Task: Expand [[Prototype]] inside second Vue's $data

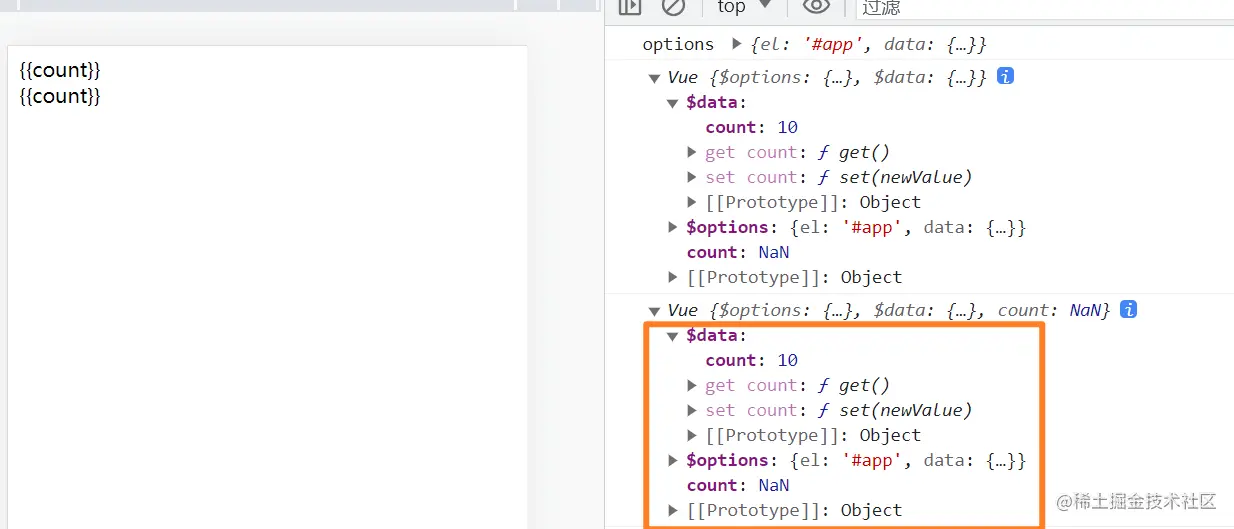Action: tap(692, 435)
